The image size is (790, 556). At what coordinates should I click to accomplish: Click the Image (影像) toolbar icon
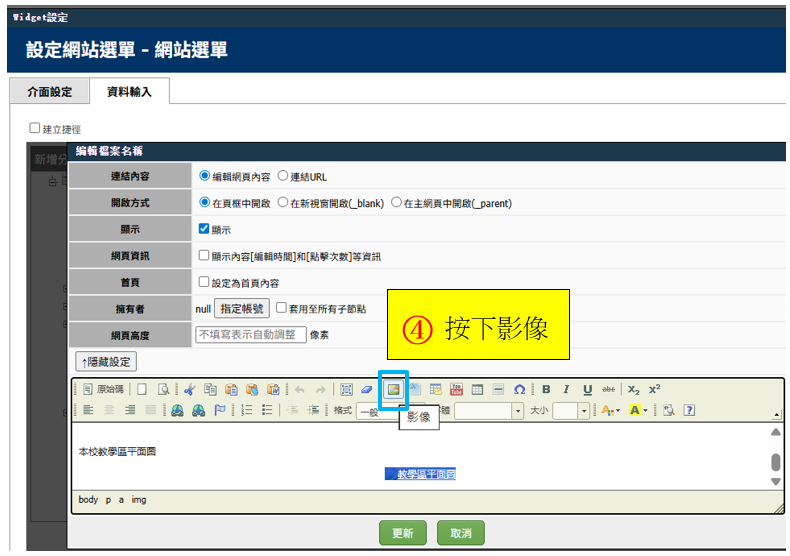[394, 389]
